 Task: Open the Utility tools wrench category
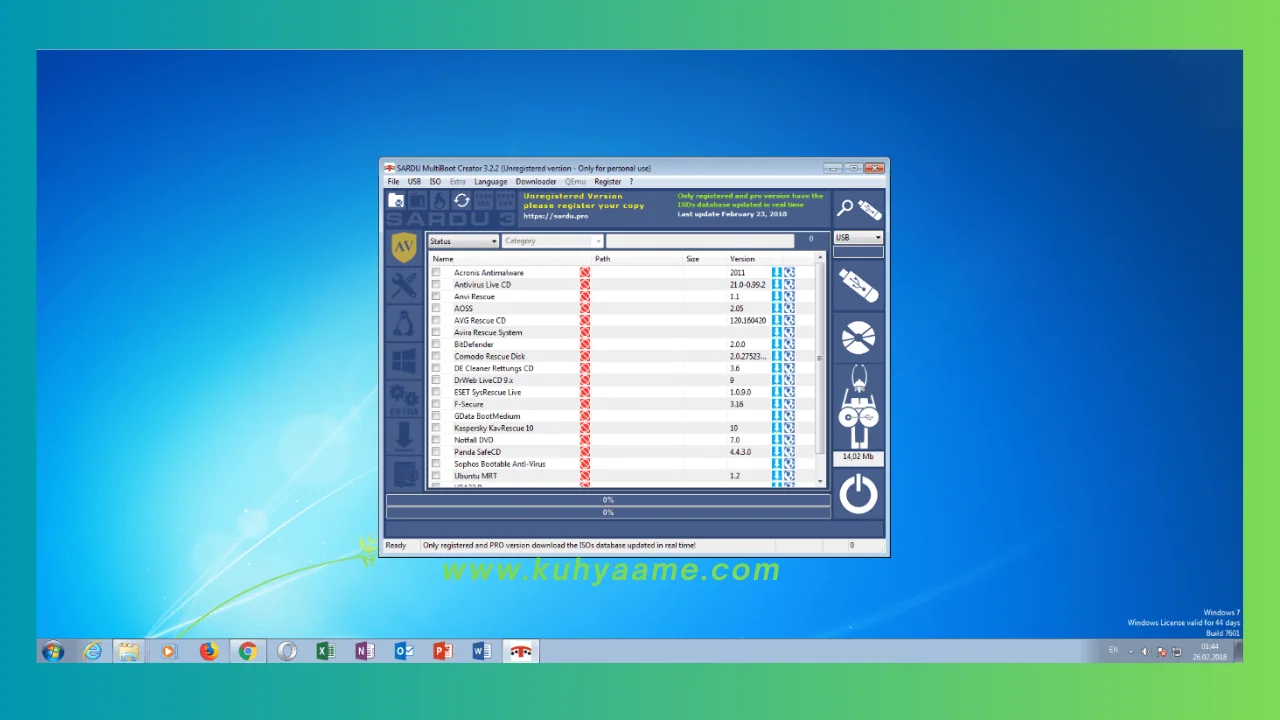pos(404,286)
